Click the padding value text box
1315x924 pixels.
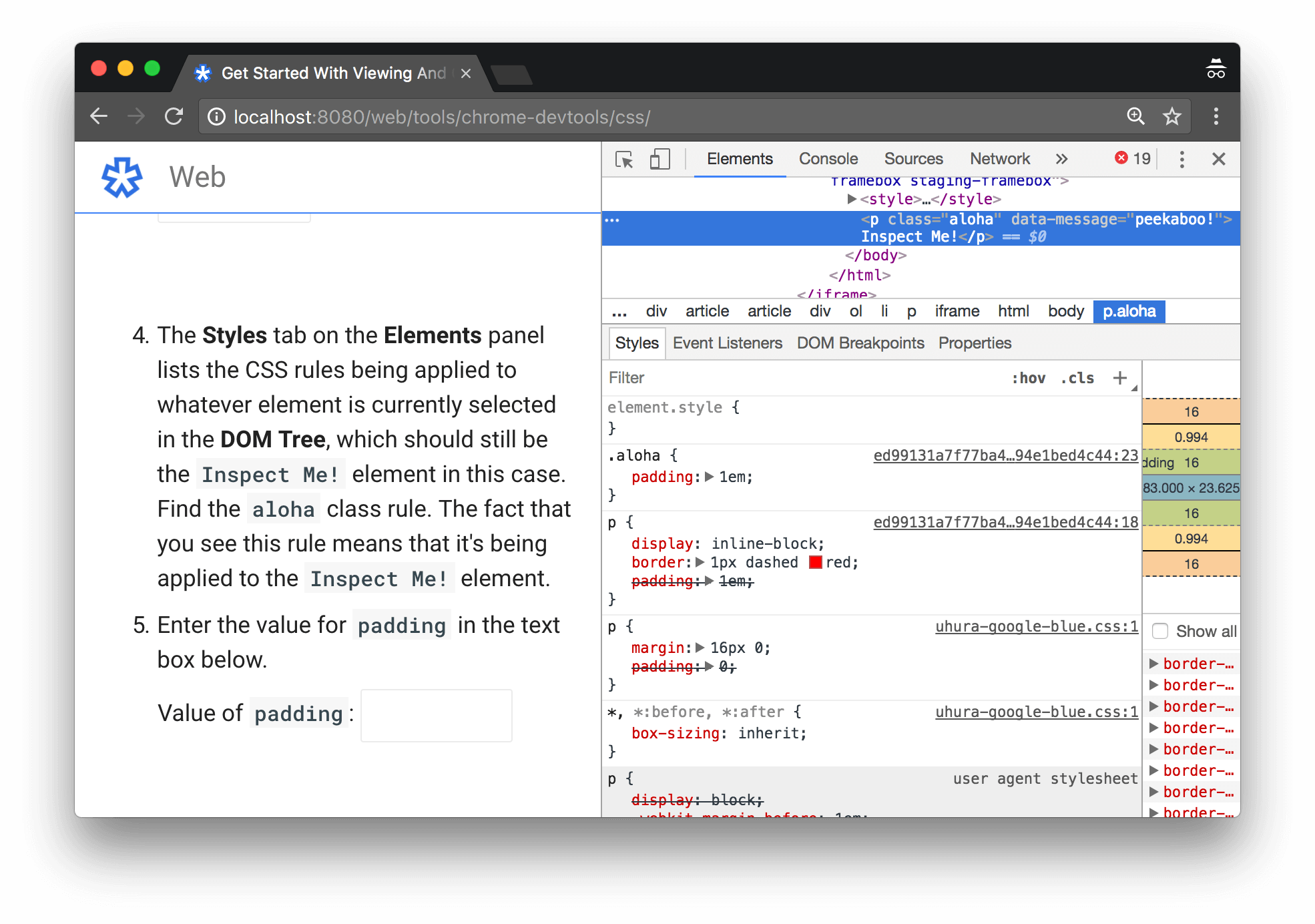tap(436, 715)
